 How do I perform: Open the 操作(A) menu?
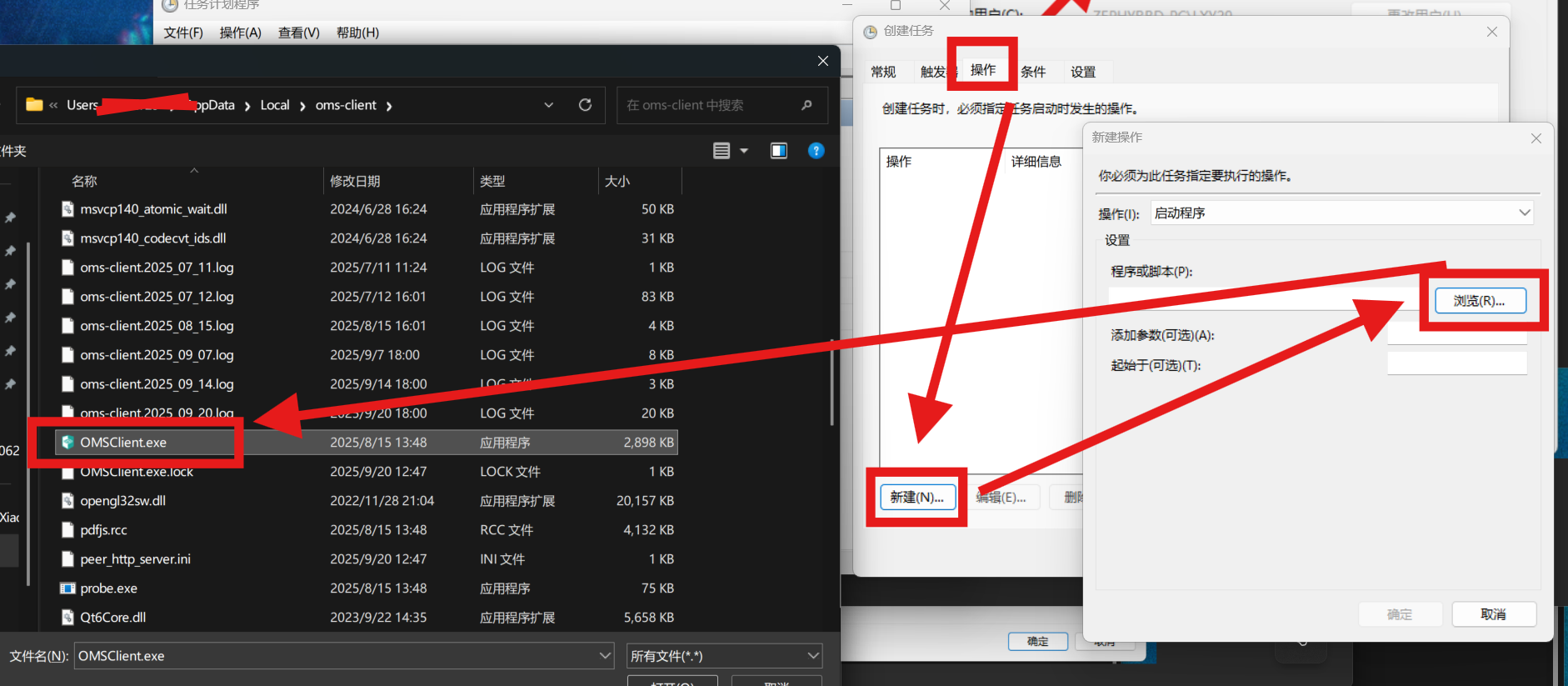pyautogui.click(x=240, y=33)
